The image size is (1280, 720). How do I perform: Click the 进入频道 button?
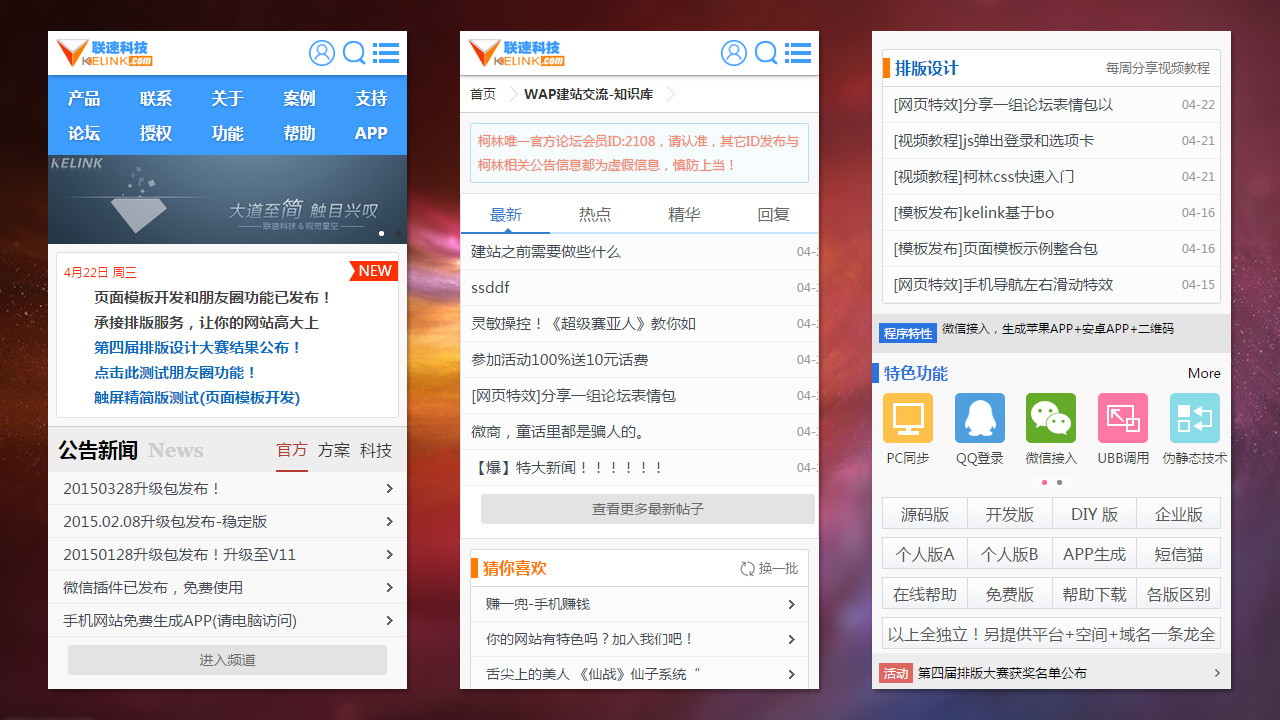[227, 660]
